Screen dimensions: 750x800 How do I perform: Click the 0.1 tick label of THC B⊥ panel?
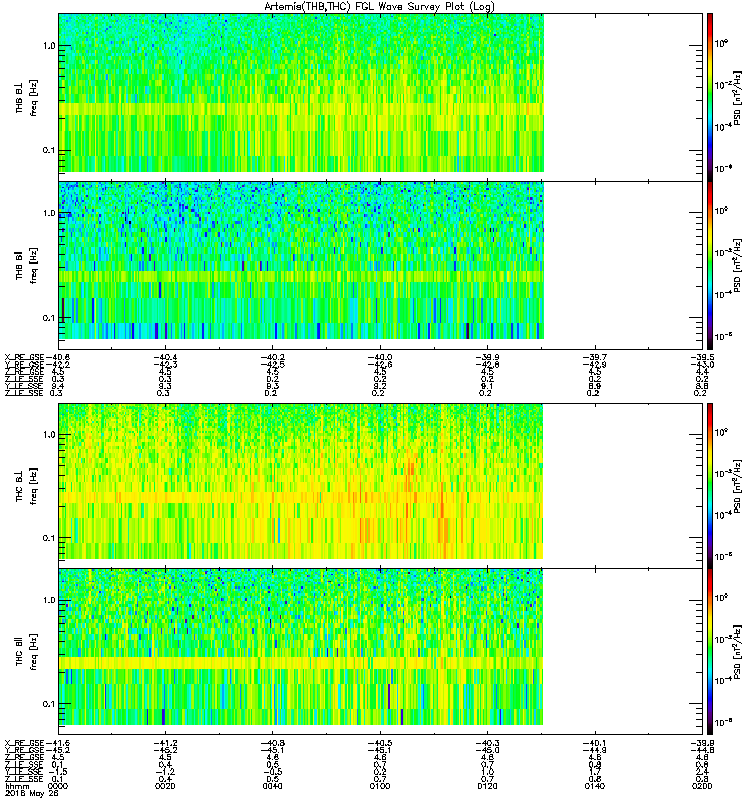(49, 538)
